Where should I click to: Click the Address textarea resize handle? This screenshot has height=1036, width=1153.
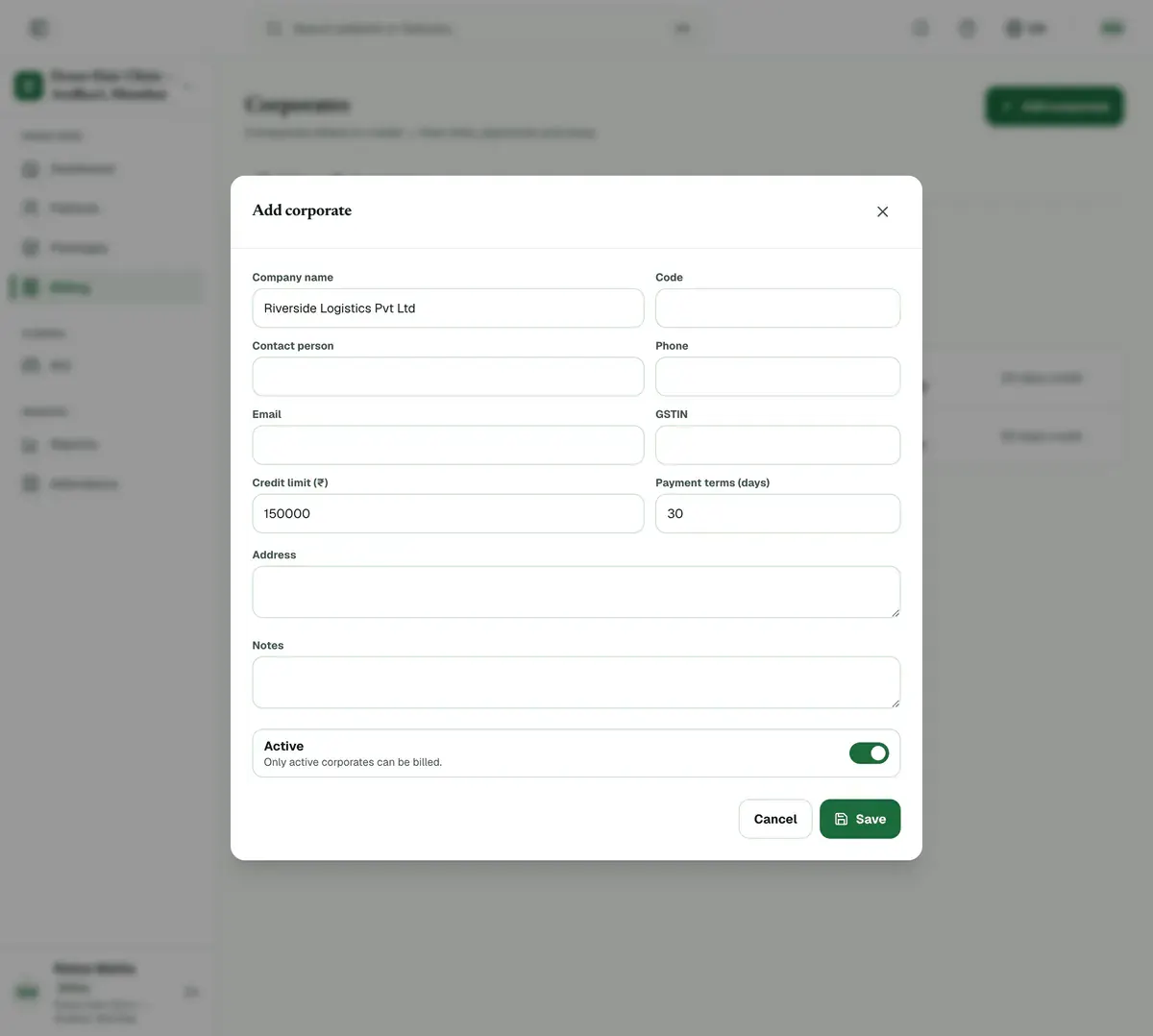tap(895, 612)
